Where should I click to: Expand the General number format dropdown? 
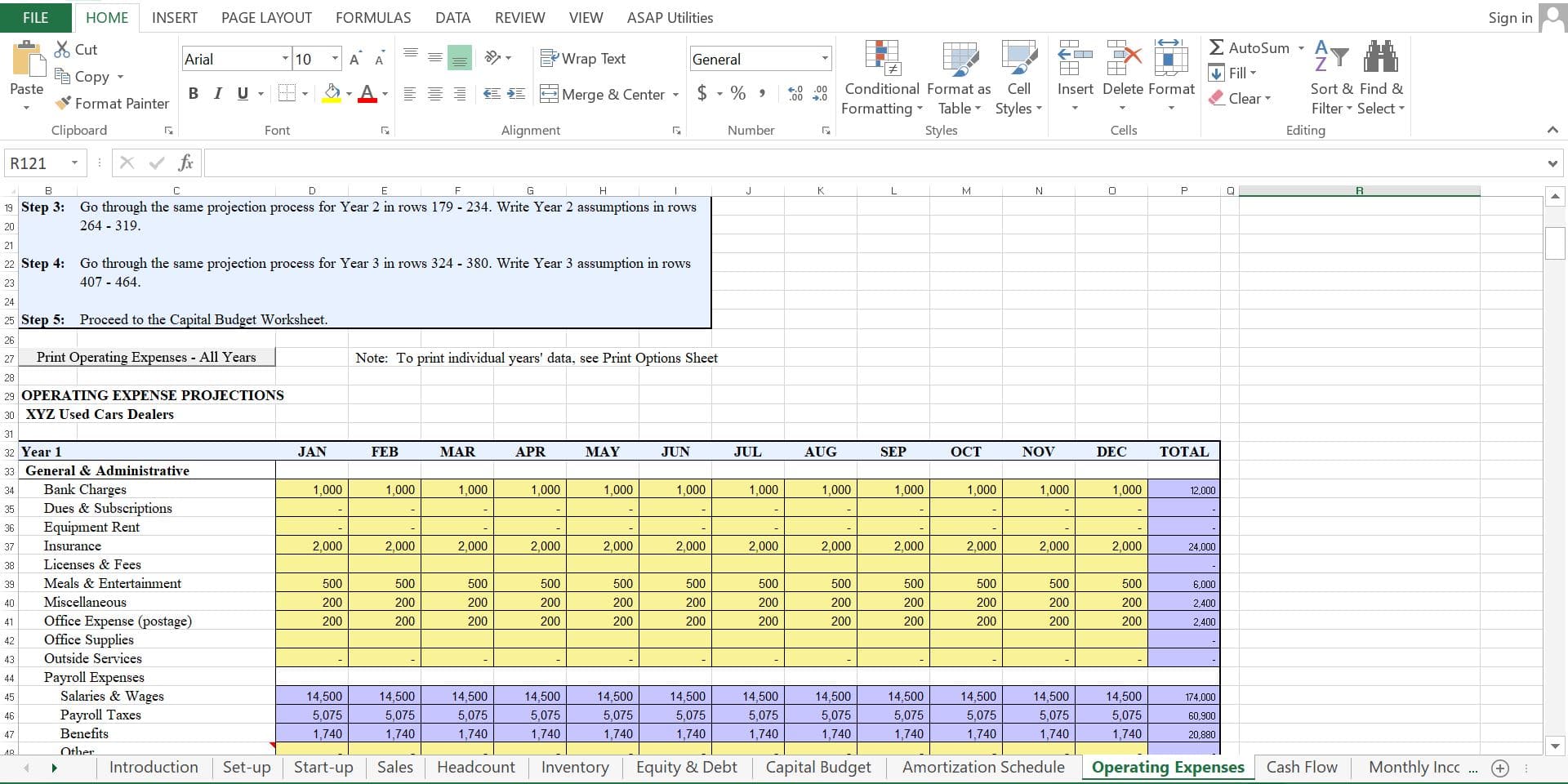click(825, 58)
